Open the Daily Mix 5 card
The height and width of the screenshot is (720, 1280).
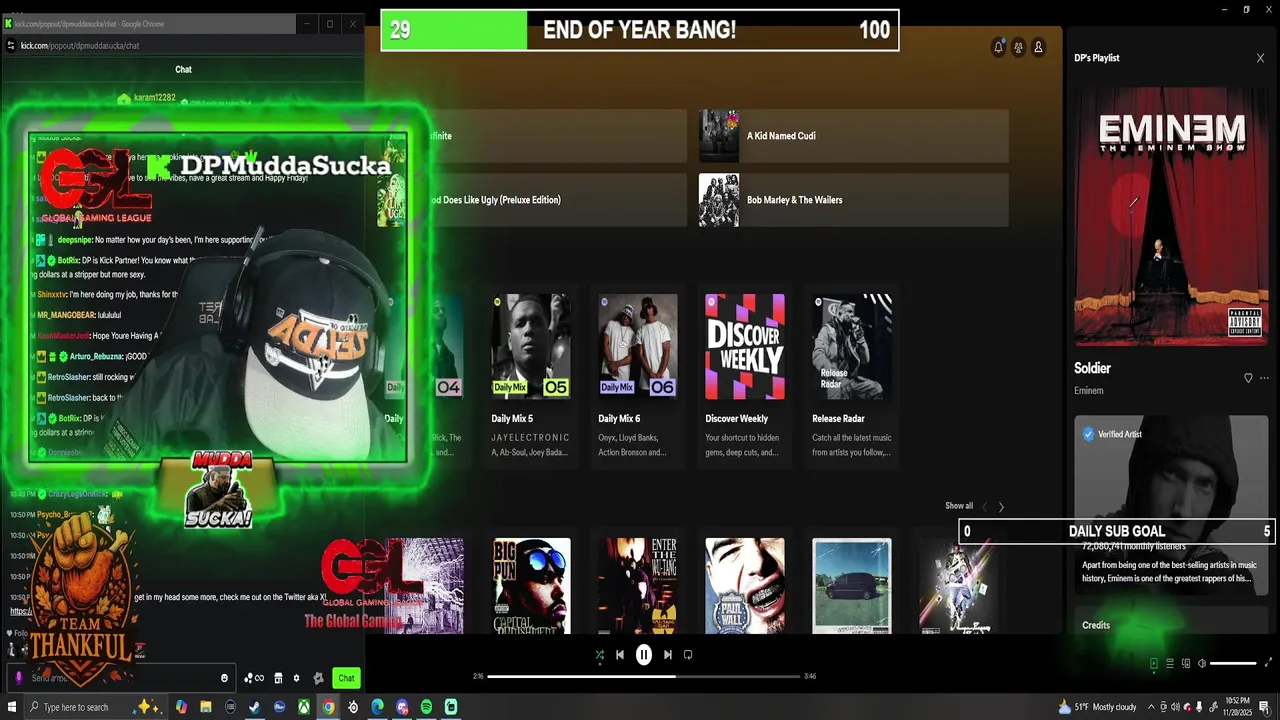(531, 376)
